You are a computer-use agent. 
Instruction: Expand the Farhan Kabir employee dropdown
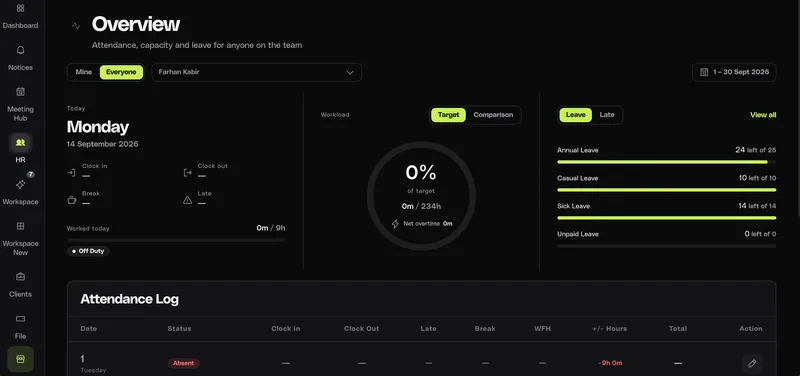click(257, 72)
